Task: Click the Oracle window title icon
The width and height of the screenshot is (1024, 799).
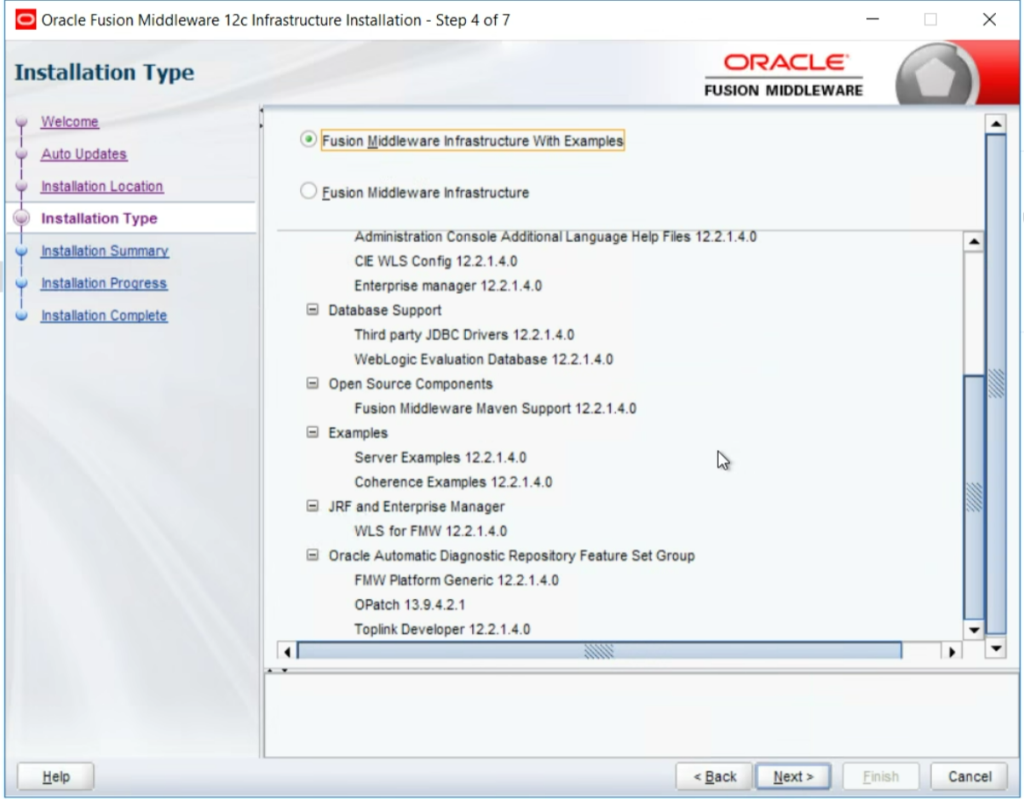Action: click(x=25, y=20)
